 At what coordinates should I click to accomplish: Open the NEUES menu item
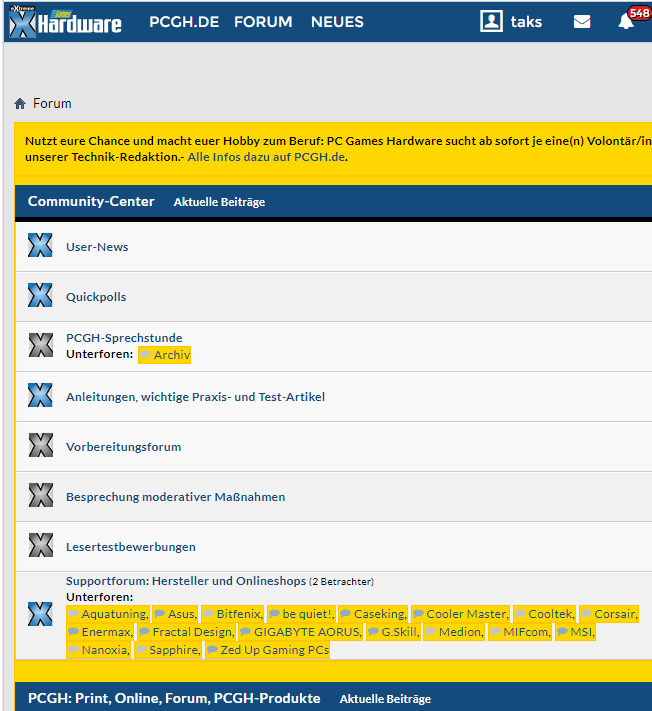[x=337, y=22]
